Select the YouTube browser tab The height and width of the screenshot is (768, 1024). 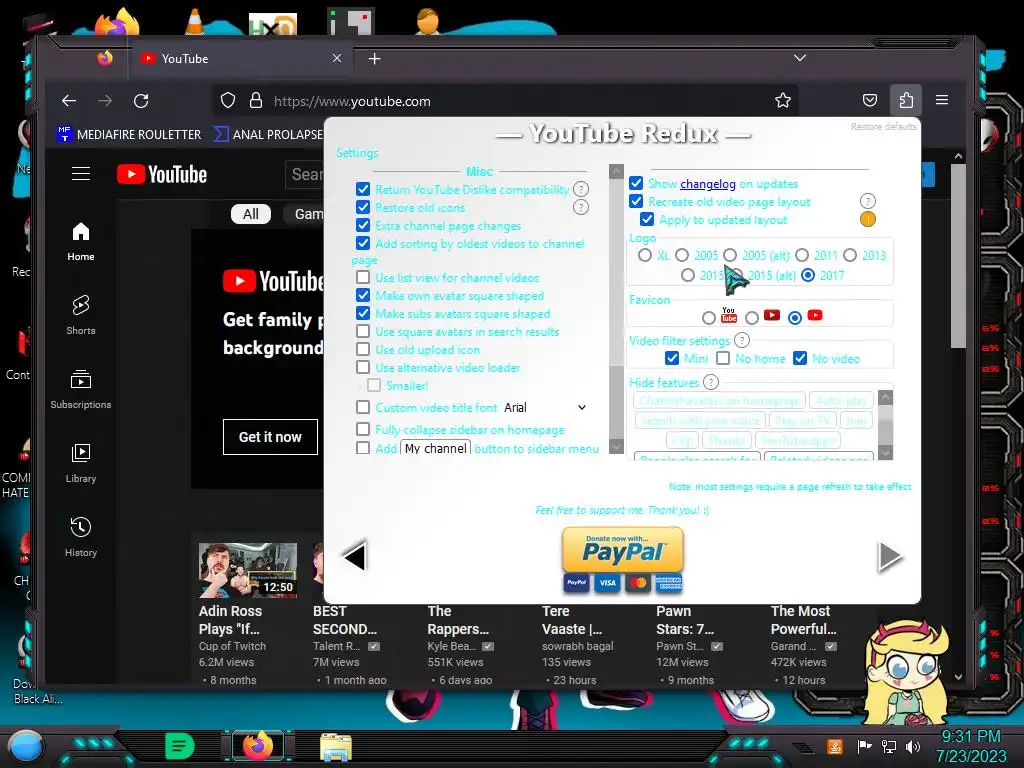tap(242, 59)
